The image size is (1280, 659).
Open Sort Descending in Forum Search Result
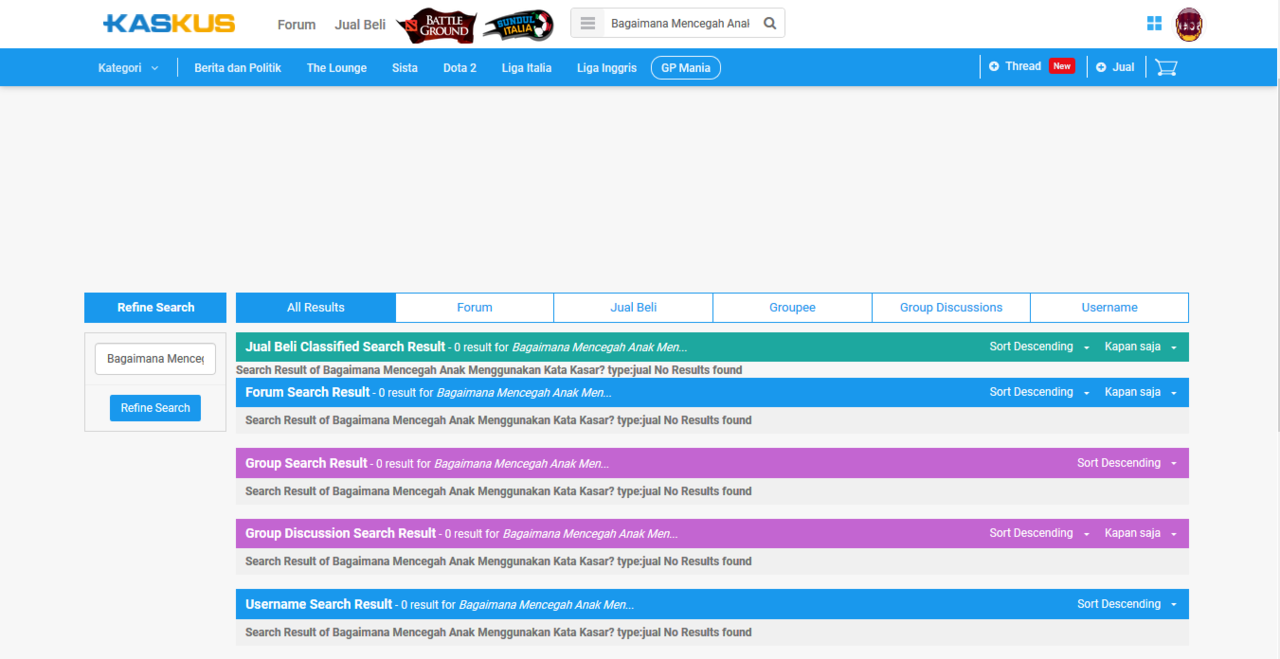point(1040,392)
